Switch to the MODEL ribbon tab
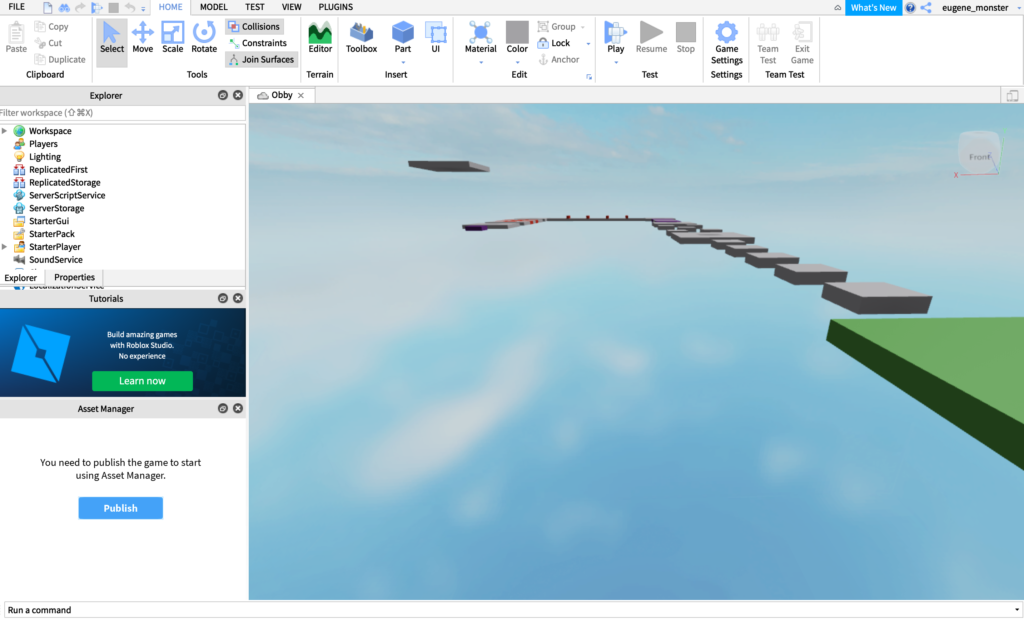This screenshot has height=620, width=1024. pos(214,7)
